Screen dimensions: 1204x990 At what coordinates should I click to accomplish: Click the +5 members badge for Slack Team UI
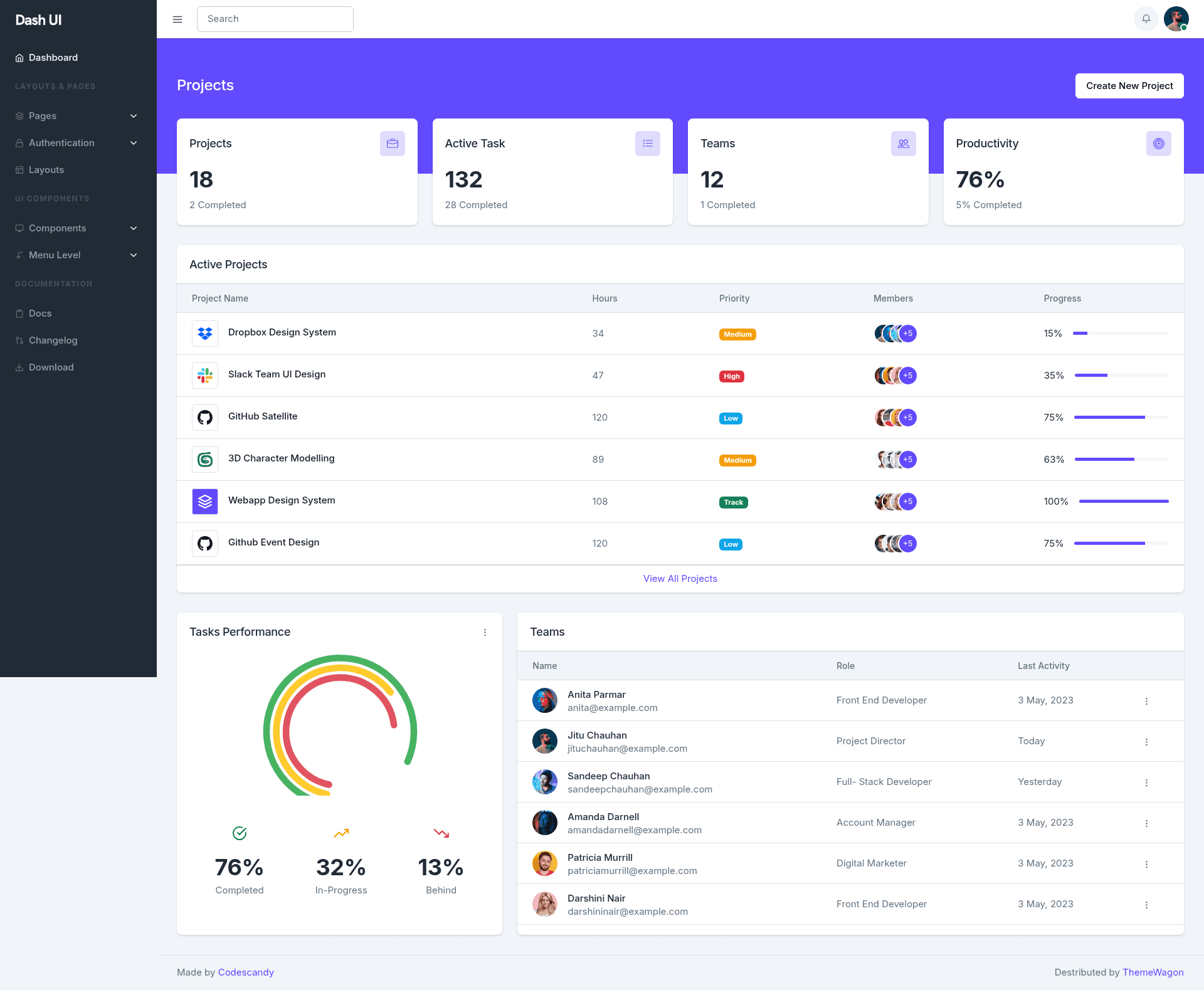[x=908, y=376]
